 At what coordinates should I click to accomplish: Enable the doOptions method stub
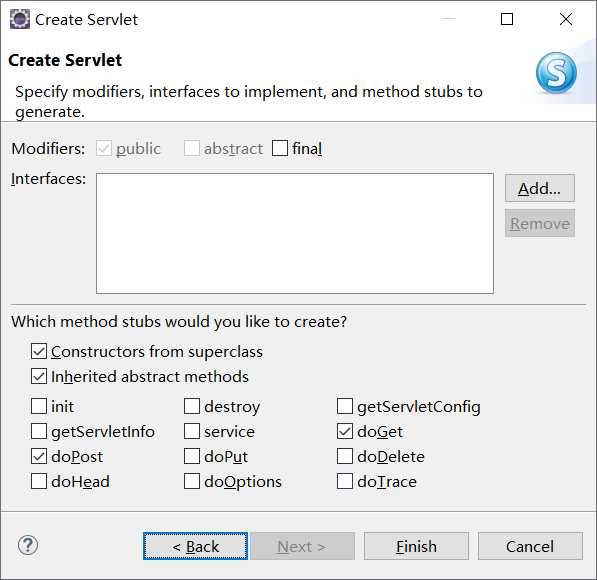(192, 481)
